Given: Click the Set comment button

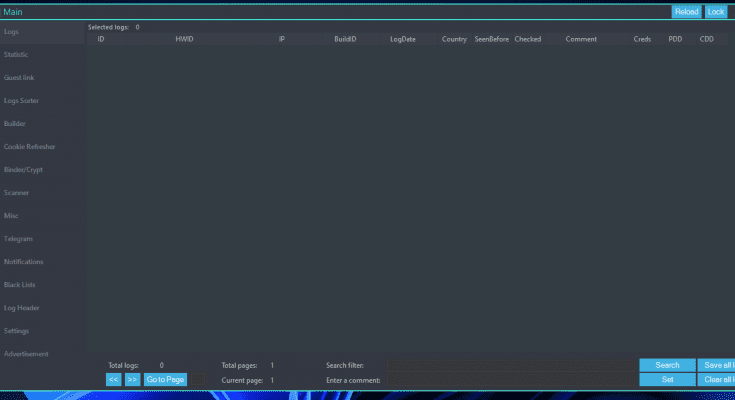Looking at the screenshot, I should [667, 380].
